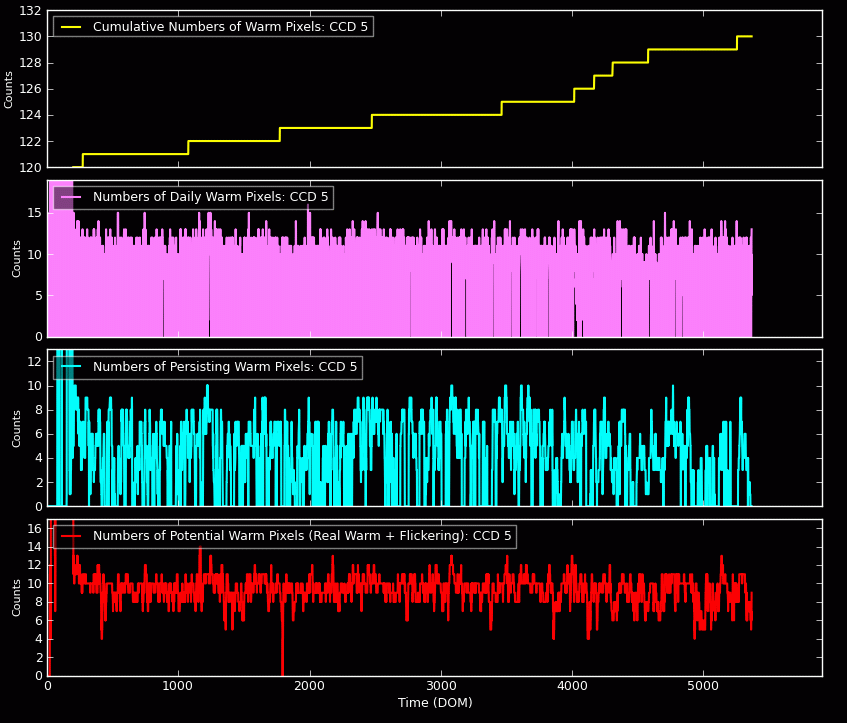Click the 'Time (DOM)' x-axis label

pyautogui.click(x=434, y=703)
